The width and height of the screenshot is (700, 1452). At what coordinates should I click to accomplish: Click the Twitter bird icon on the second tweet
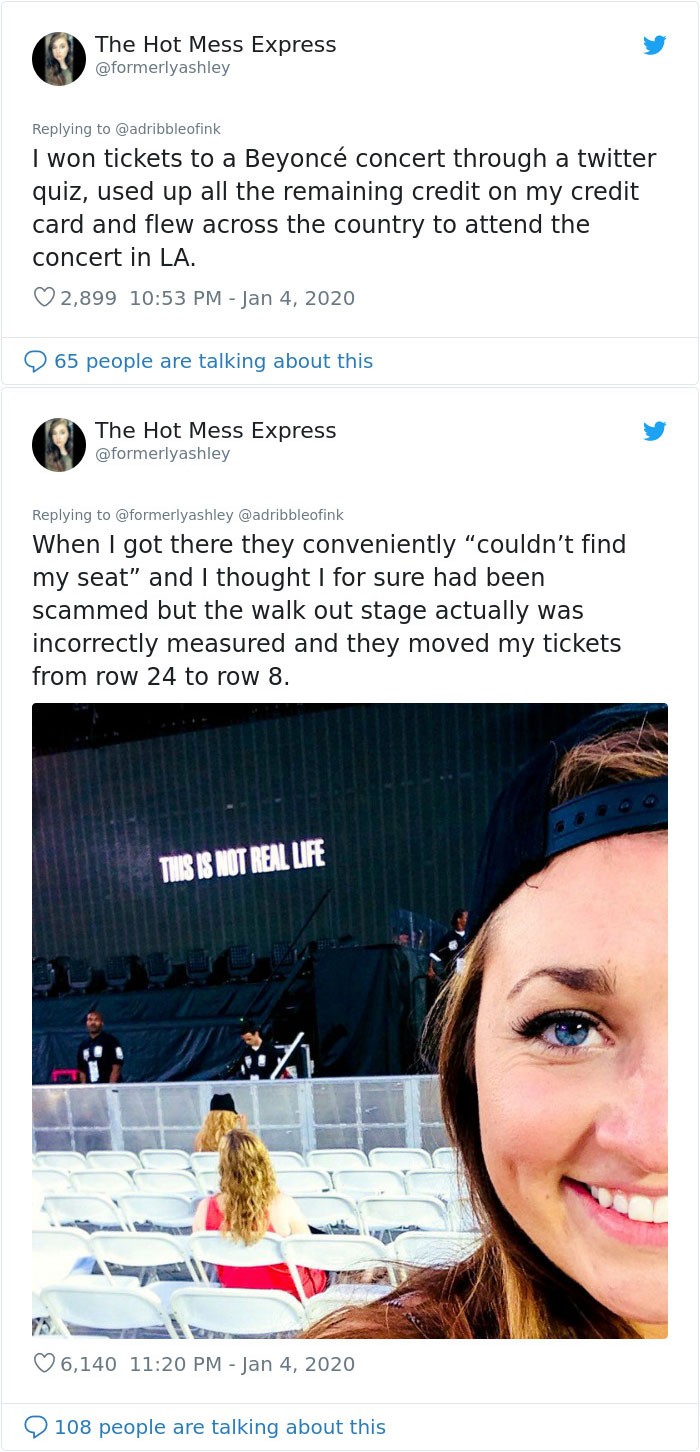655,432
